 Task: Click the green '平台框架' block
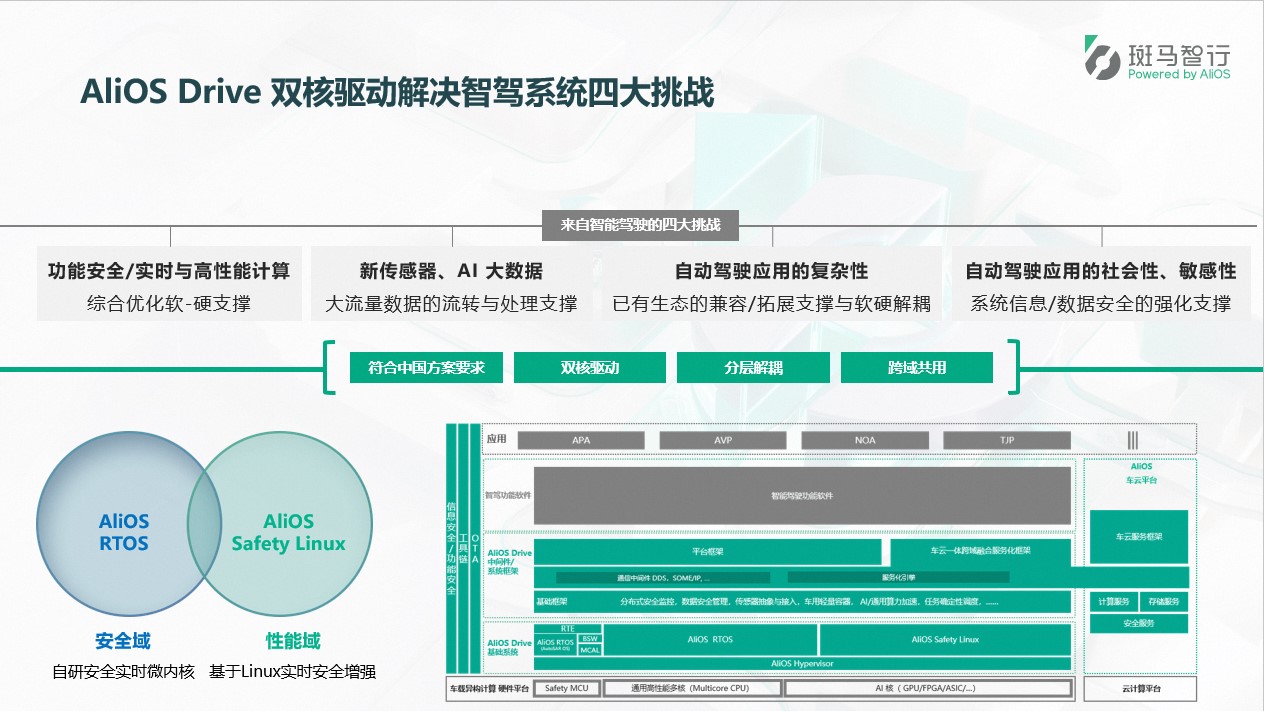pos(708,552)
